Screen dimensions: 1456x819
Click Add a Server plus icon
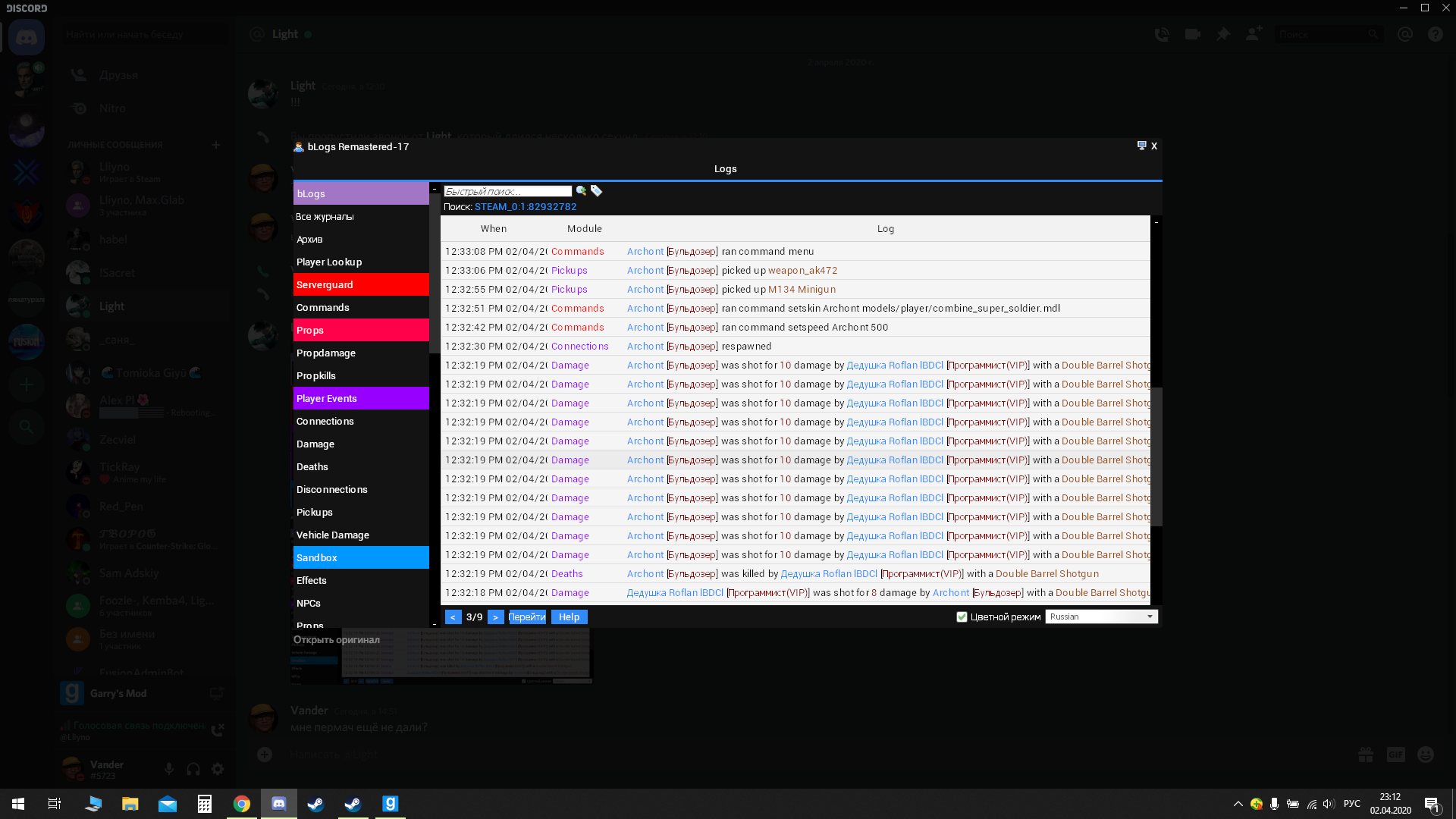click(x=27, y=384)
